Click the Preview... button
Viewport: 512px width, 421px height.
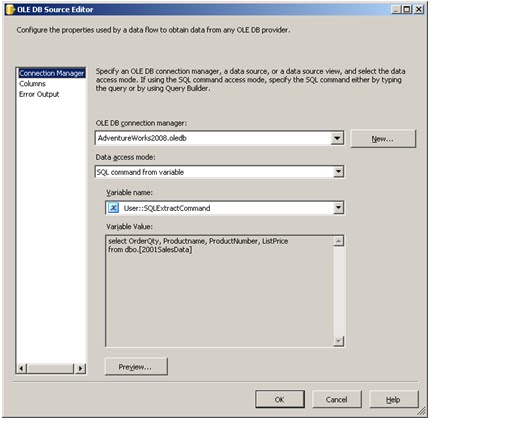(136, 367)
